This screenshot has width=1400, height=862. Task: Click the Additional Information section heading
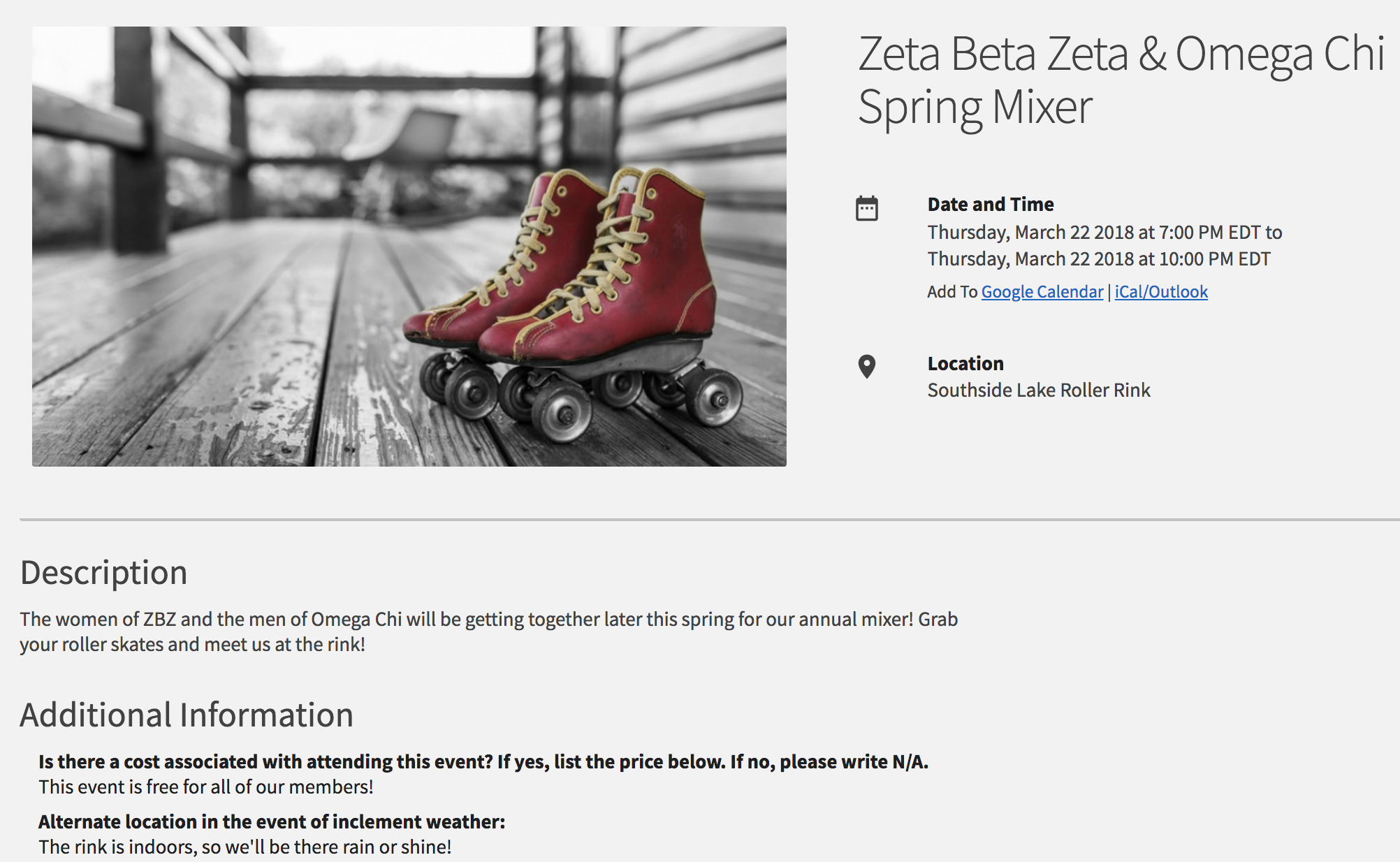coord(187,715)
